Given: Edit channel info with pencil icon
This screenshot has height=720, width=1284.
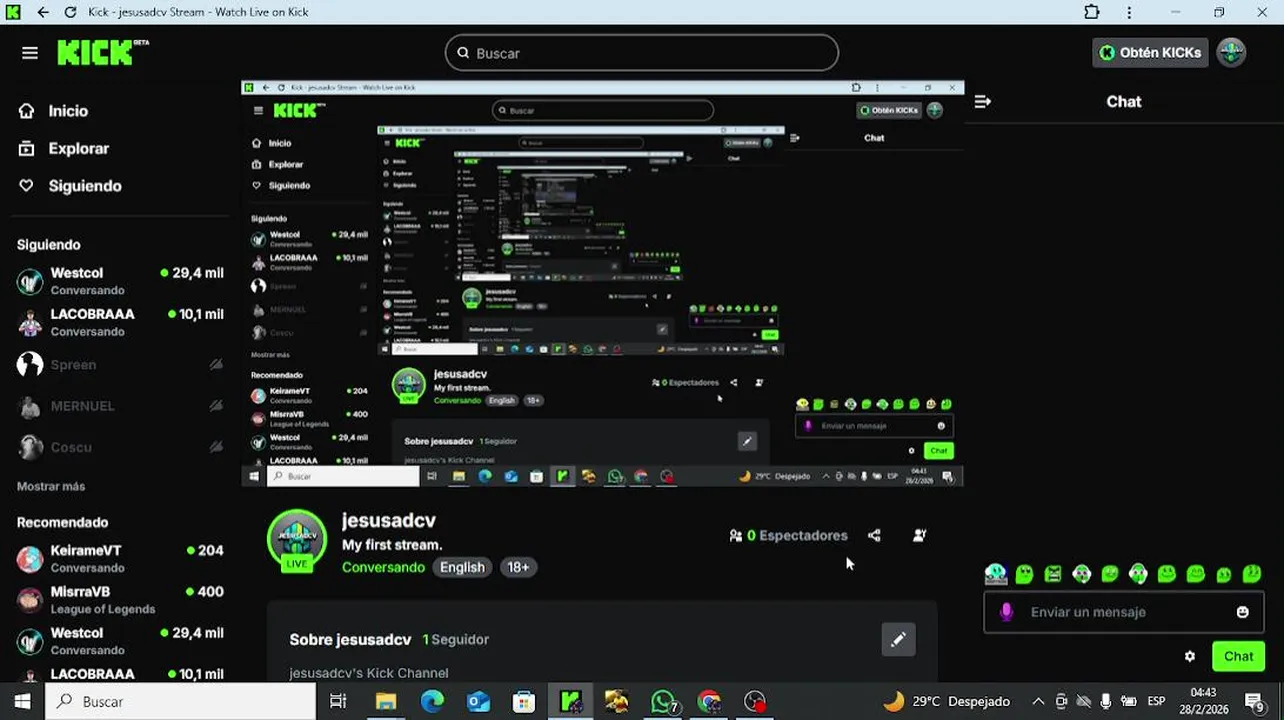Looking at the screenshot, I should pos(898,640).
